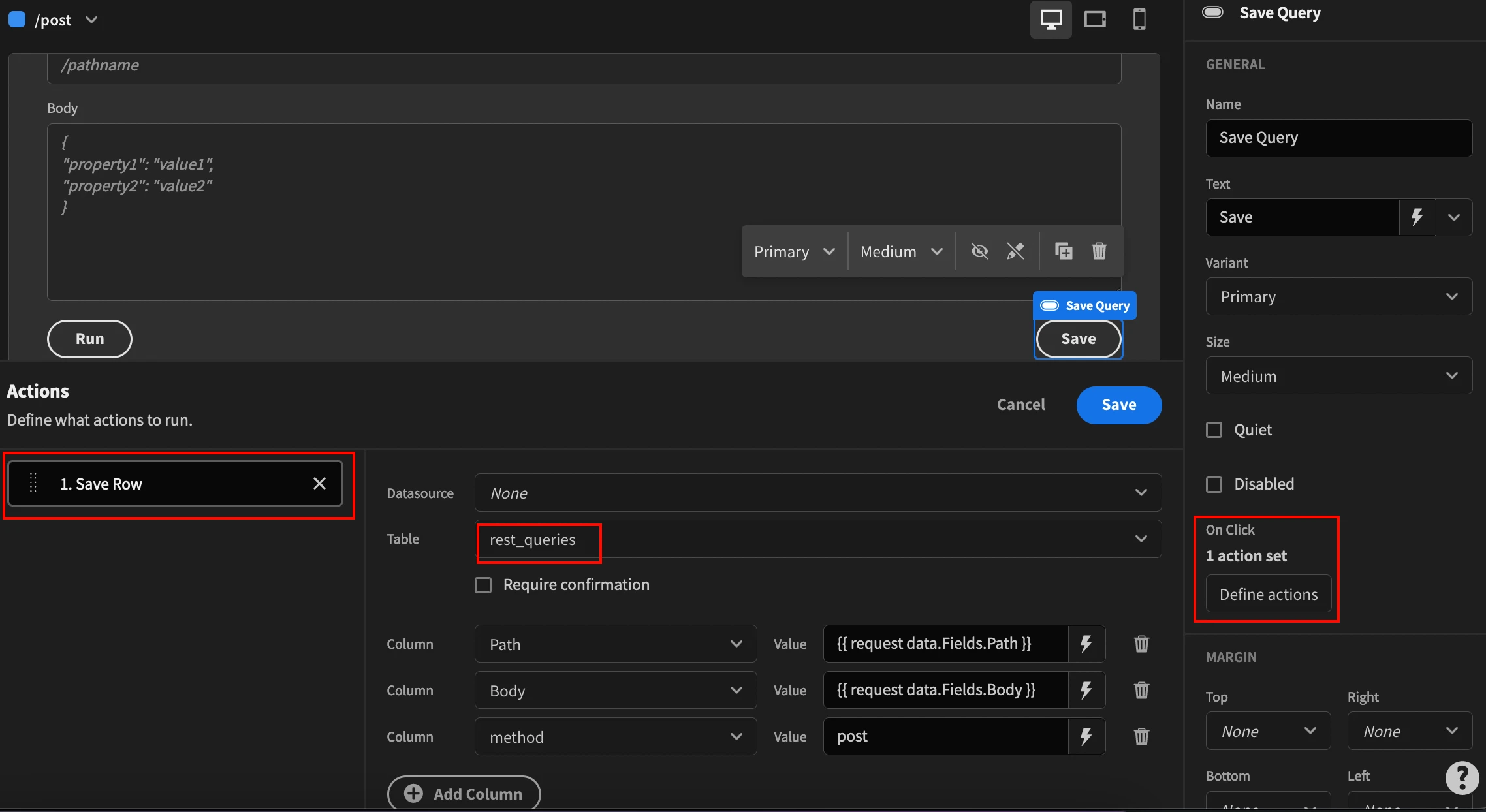This screenshot has height=812, width=1486.
Task: Open the /post screen selector
Action: tap(54, 20)
